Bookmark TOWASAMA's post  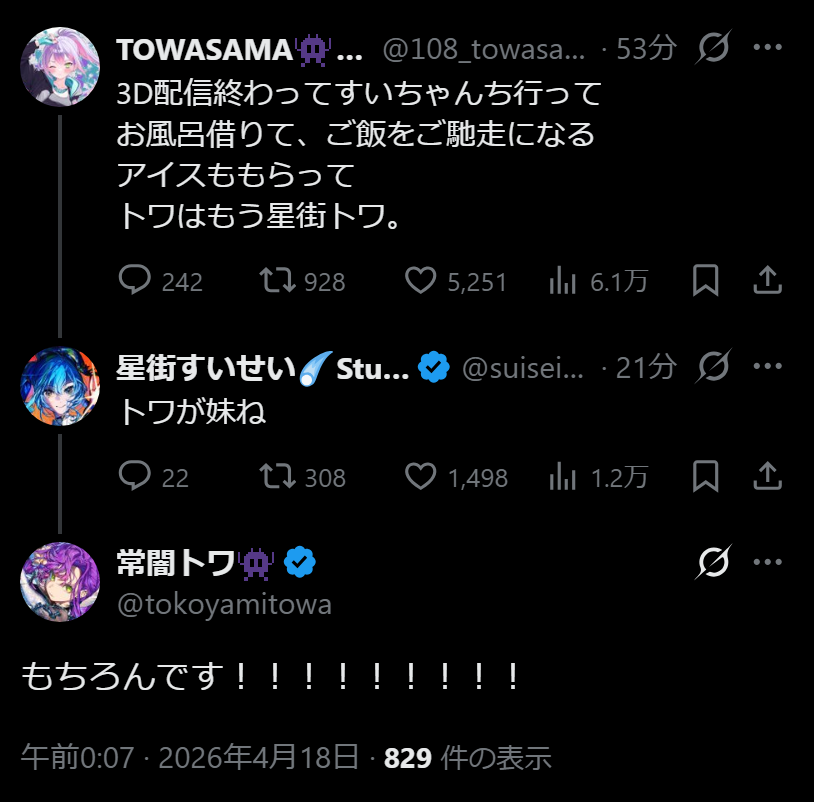pos(706,281)
